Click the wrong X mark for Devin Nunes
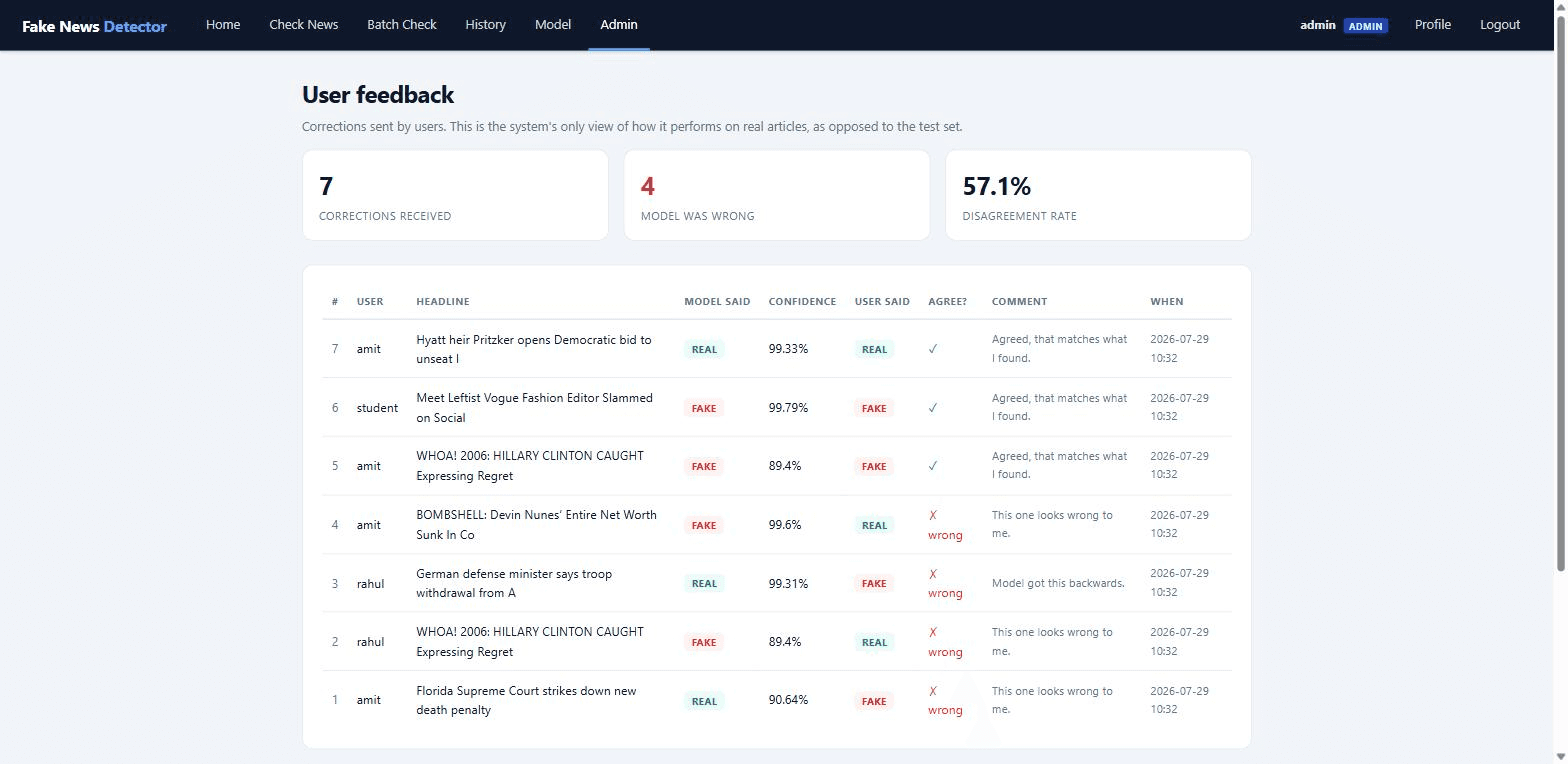The height and width of the screenshot is (764, 1568). [x=945, y=525]
